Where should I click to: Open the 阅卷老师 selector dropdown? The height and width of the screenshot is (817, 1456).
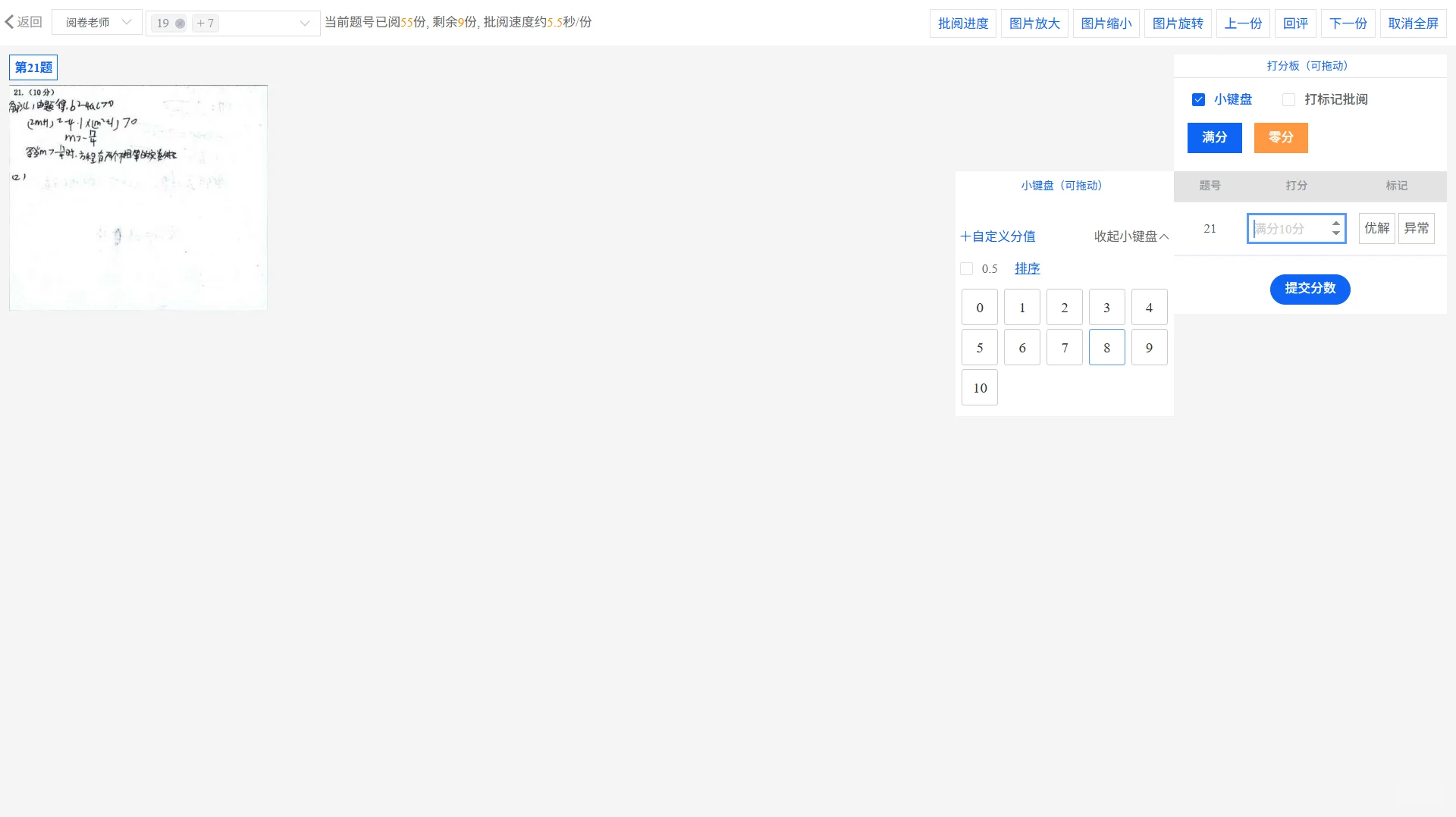point(96,22)
